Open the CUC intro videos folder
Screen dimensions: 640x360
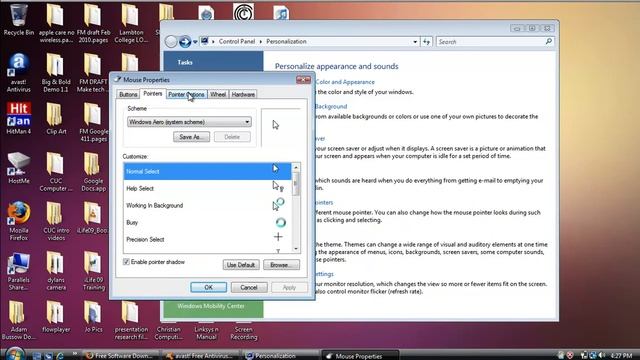[56, 221]
